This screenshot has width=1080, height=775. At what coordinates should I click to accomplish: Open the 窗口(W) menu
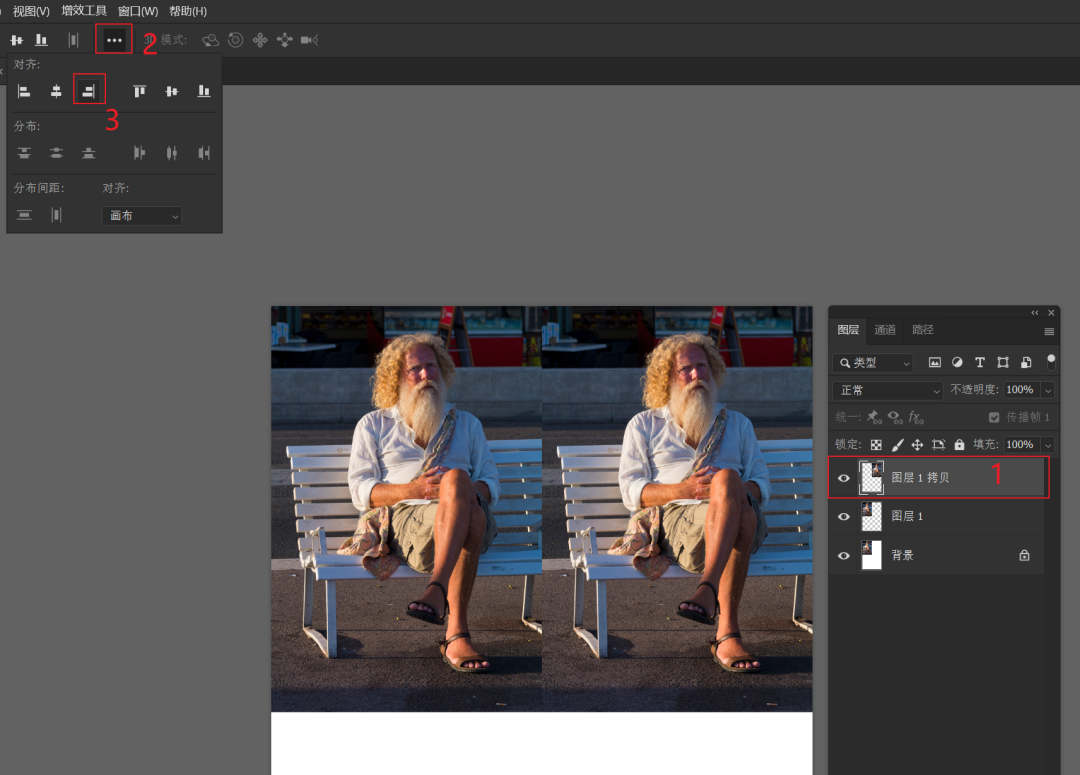click(x=138, y=11)
